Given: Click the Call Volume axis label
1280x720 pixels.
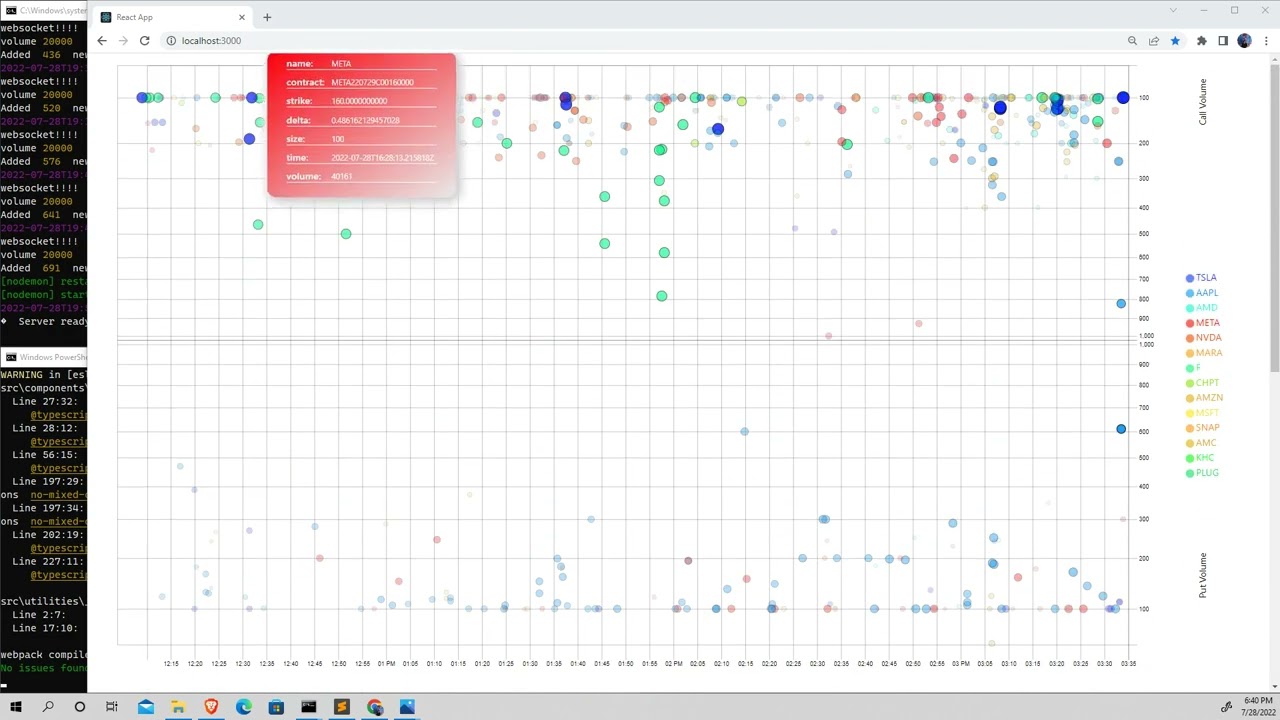Looking at the screenshot, I should 1203,102.
